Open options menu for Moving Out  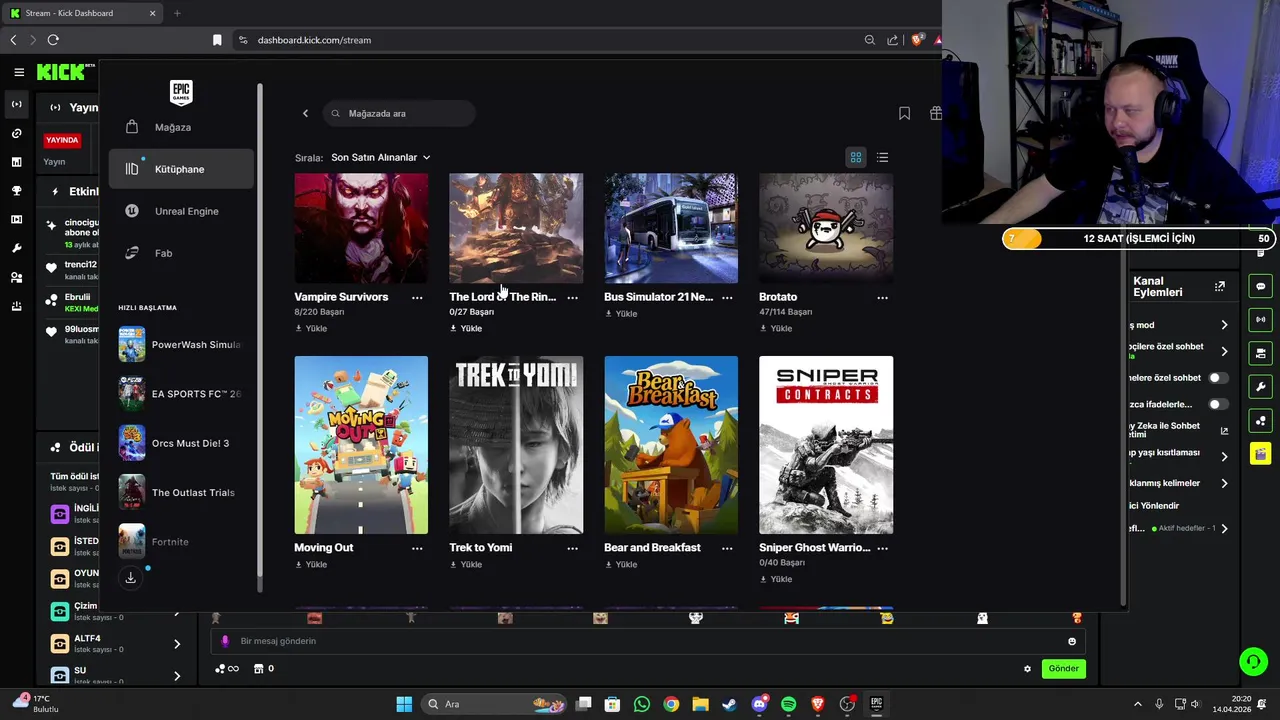[417, 548]
